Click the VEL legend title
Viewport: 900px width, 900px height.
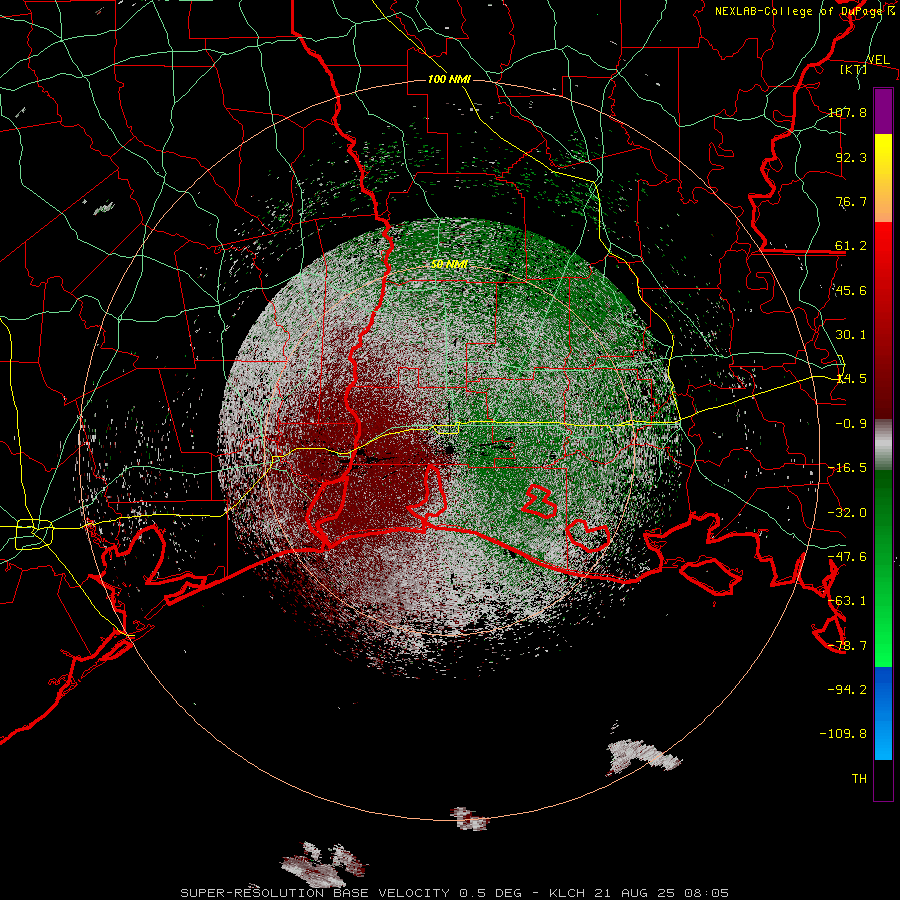[878, 59]
